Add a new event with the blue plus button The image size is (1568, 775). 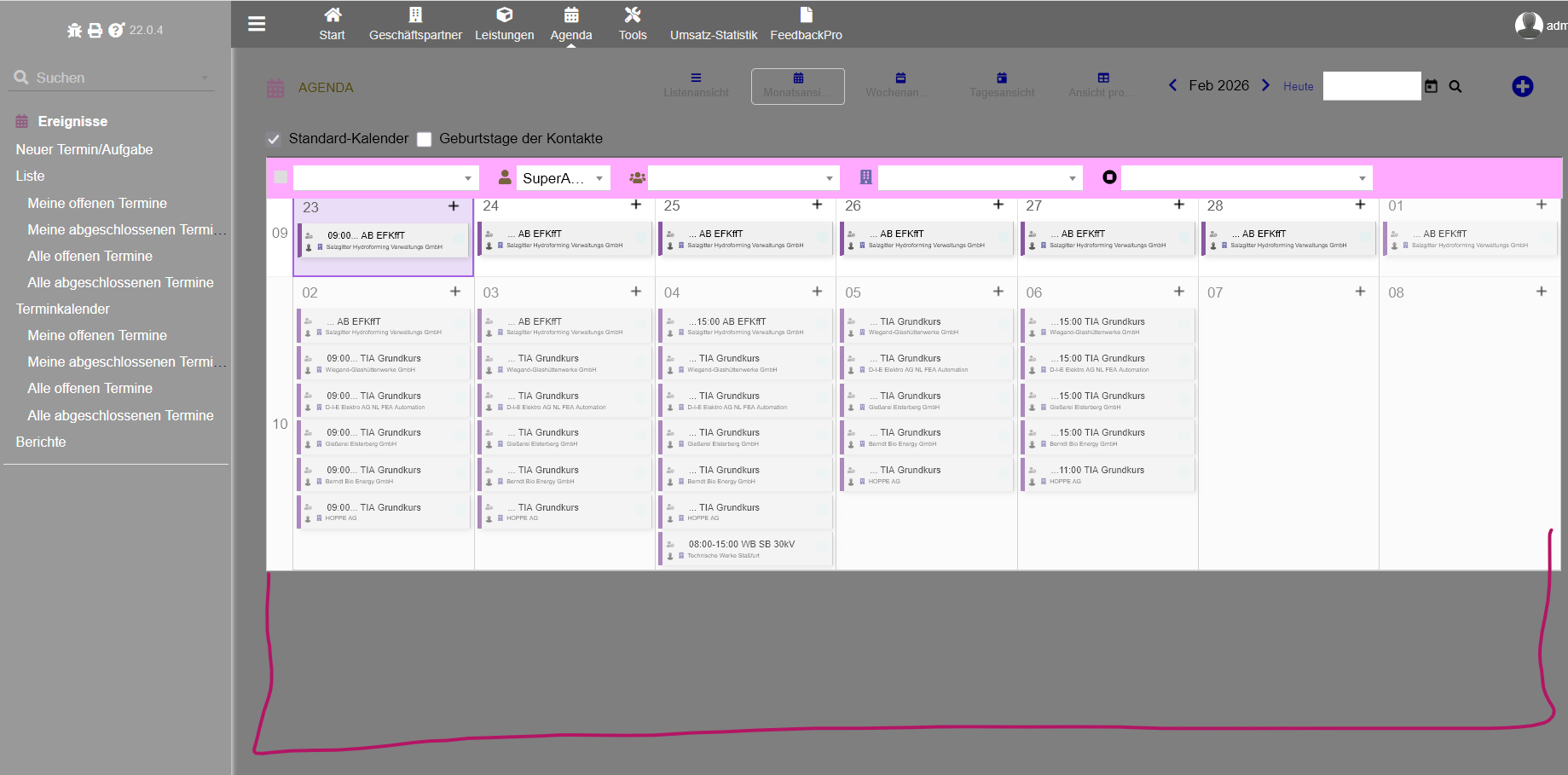pos(1522,86)
